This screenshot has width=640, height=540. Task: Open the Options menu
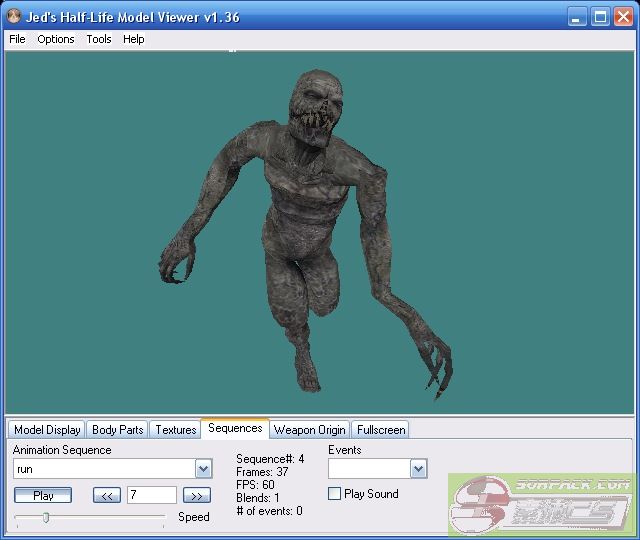point(56,39)
